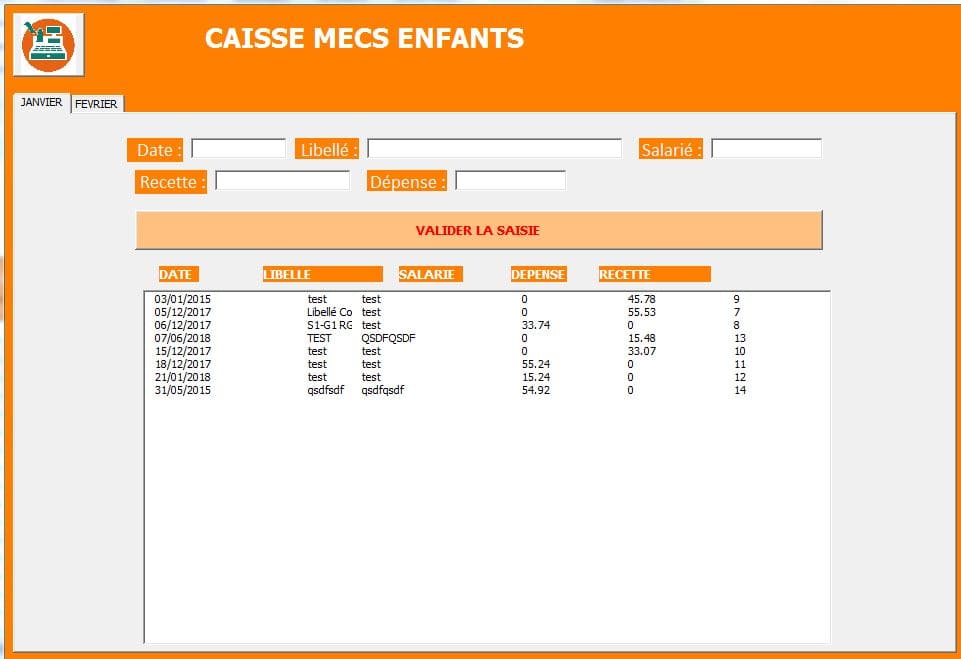Open the FEVRIER tab
961x659 pixels.
[96, 104]
